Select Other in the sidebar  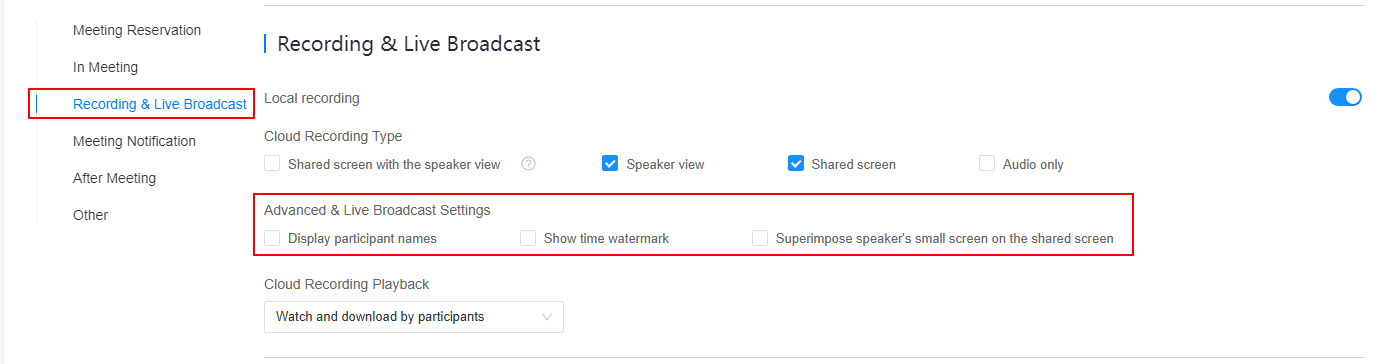(x=90, y=215)
